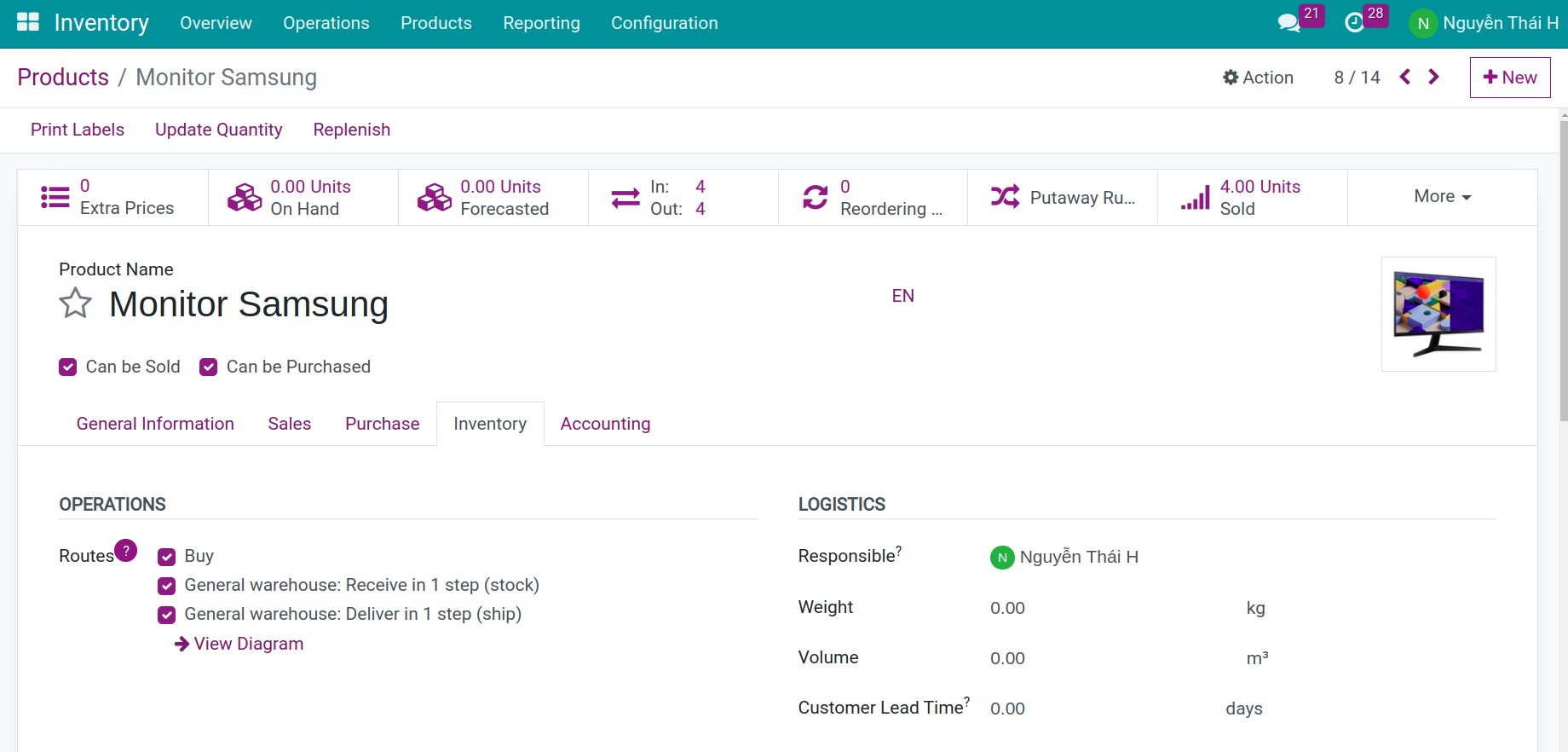The height and width of the screenshot is (752, 1568).
Task: Open 0.00 Units Forecasted stat
Action: click(493, 197)
